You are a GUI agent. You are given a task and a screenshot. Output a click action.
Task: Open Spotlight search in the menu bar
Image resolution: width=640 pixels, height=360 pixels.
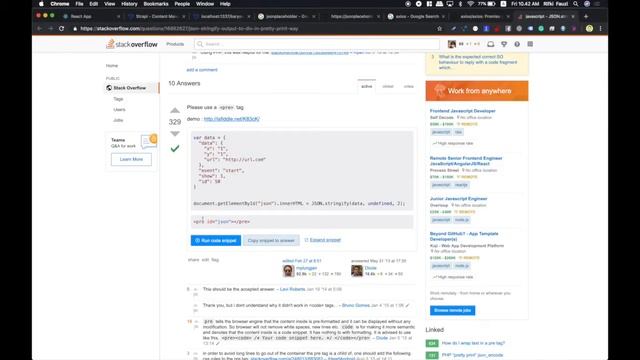[x=576, y=4]
